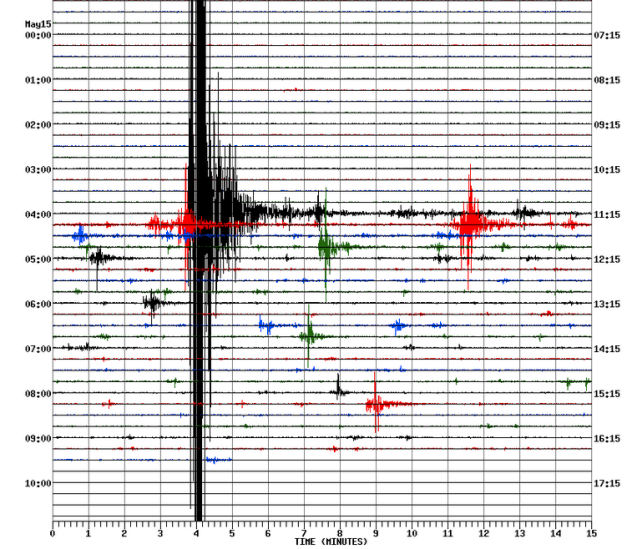Click the 5 minute axis tick label

pyautogui.click(x=232, y=534)
